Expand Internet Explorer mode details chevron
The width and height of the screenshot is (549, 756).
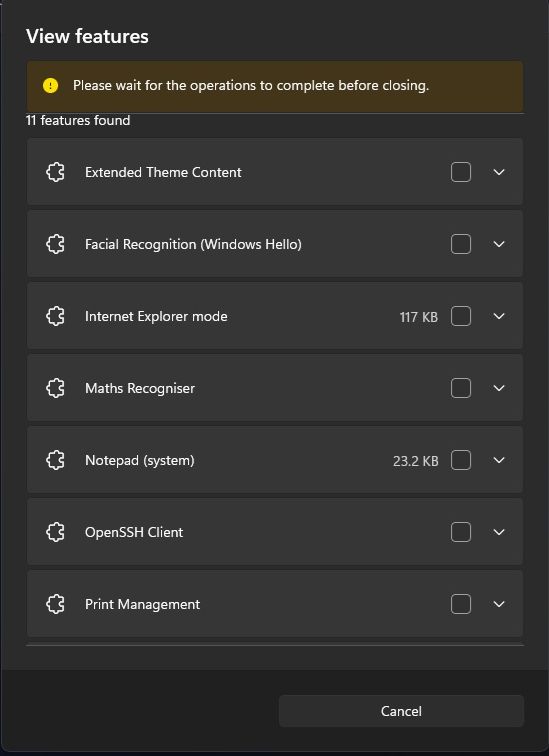tap(499, 316)
